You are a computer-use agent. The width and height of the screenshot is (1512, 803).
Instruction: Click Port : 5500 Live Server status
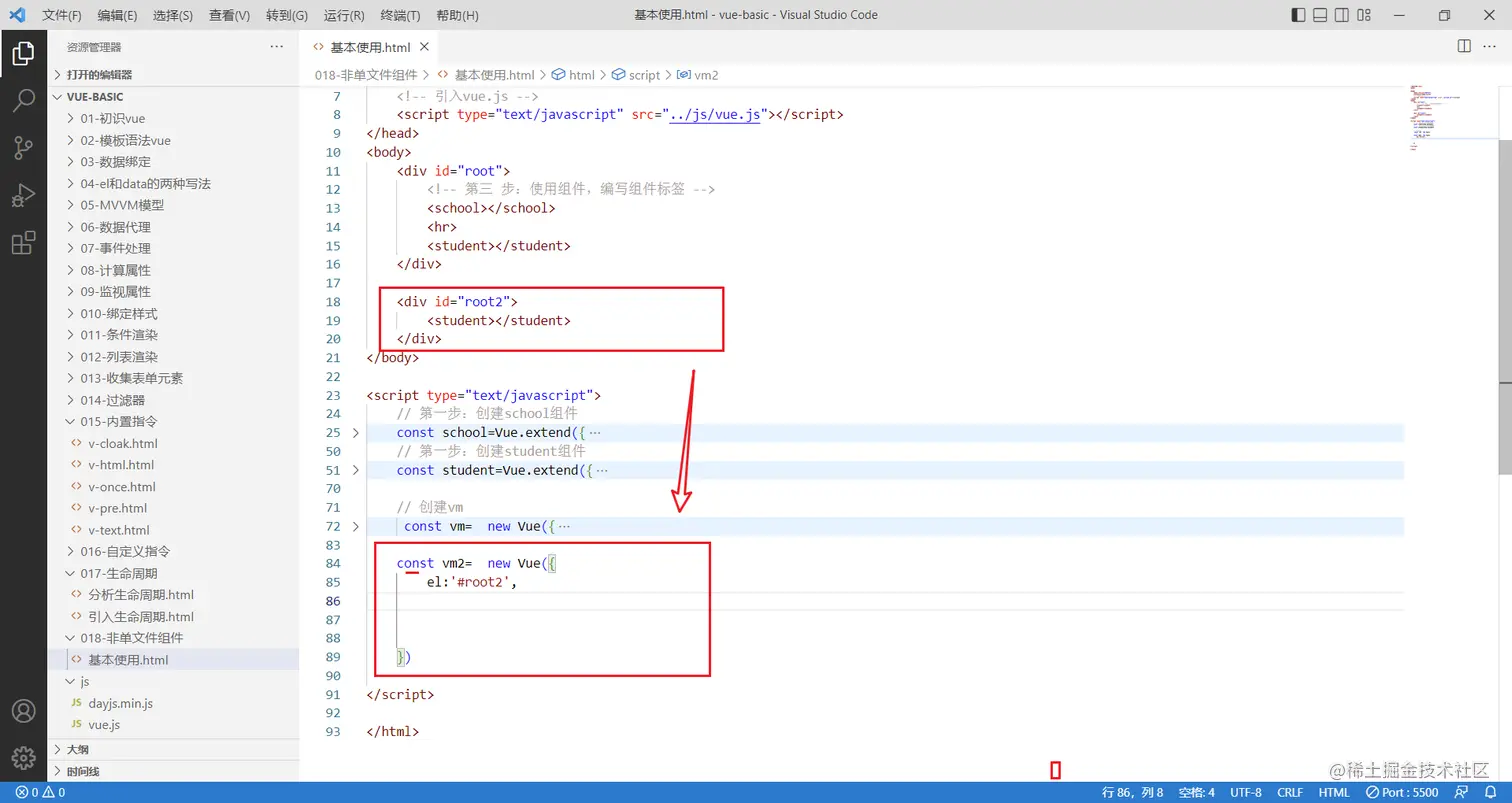pyautogui.click(x=1403, y=792)
